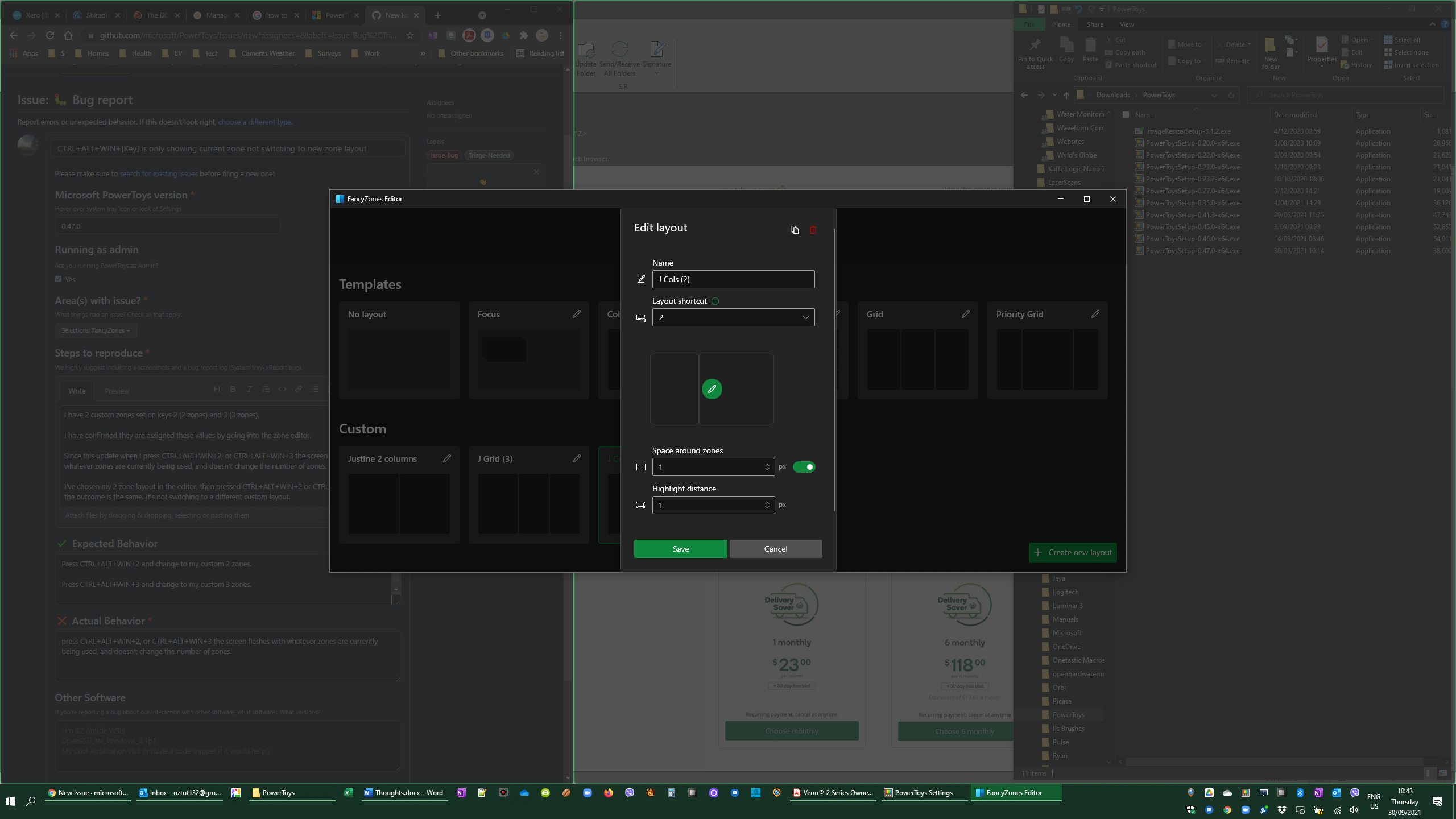Image resolution: width=1456 pixels, height=819 pixels.
Task: Edit the Justine 2 columns custom layout
Action: pyautogui.click(x=448, y=458)
